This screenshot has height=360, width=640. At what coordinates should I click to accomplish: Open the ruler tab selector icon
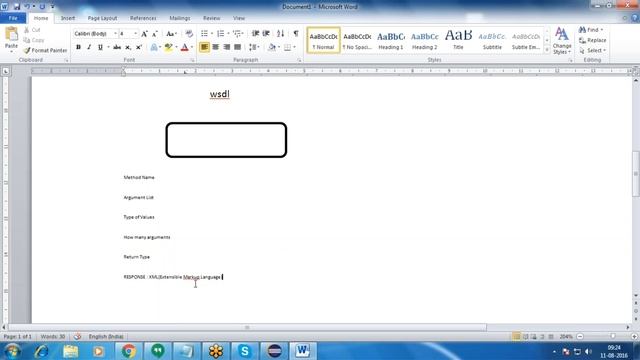point(6,71)
